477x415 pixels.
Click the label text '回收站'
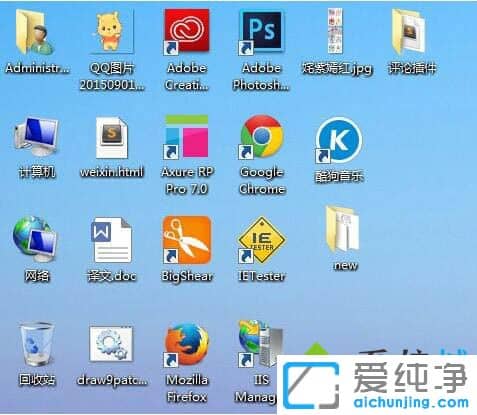pyautogui.click(x=37, y=380)
